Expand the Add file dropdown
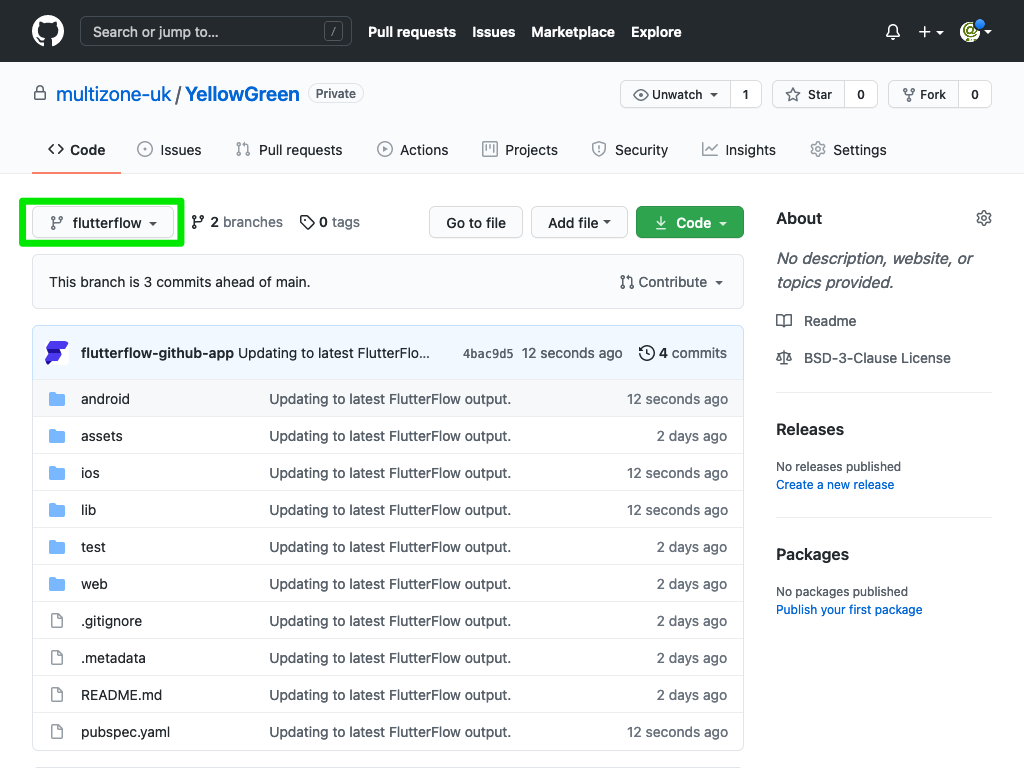Image resolution: width=1024 pixels, height=768 pixels. [579, 223]
